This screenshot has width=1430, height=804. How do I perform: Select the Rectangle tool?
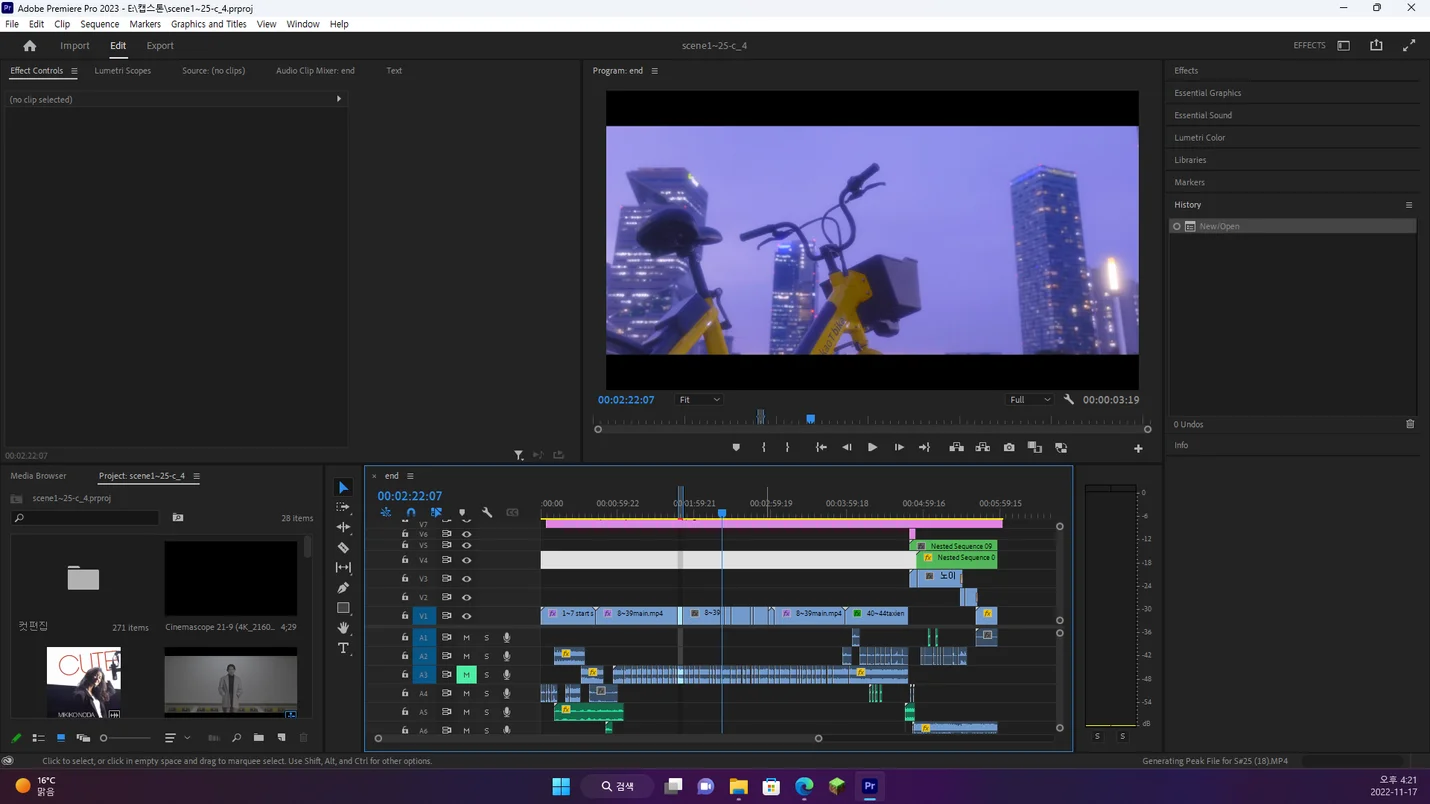pyautogui.click(x=343, y=608)
